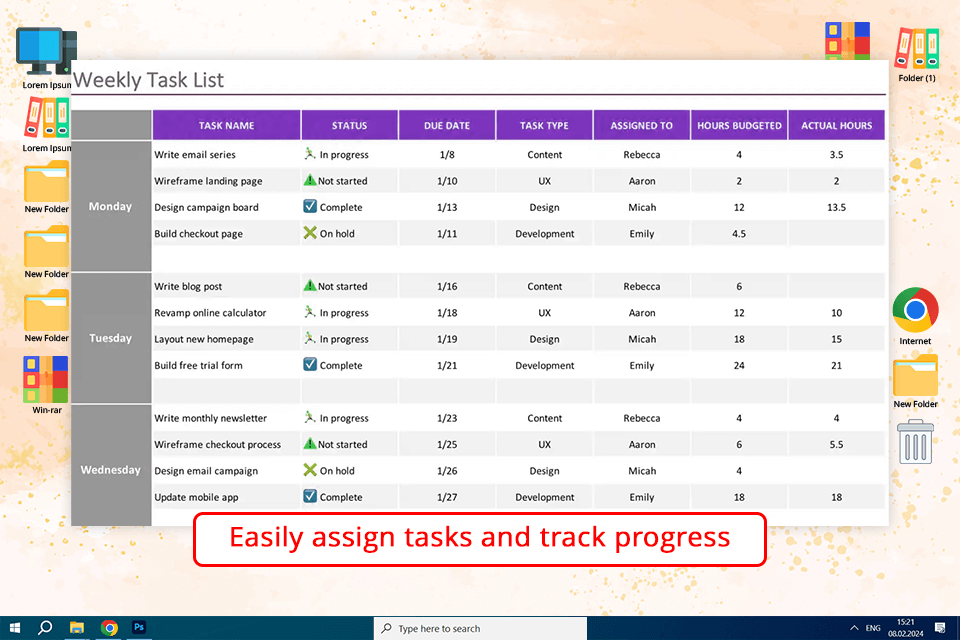Select the 'Build checkout page' task cell

(x=227, y=233)
